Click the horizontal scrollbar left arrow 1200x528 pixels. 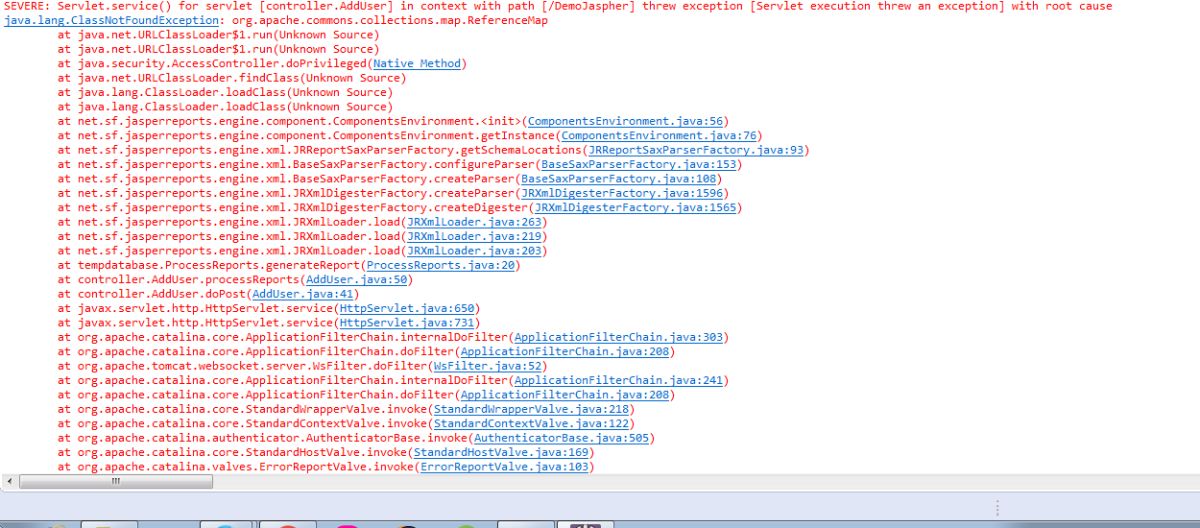tap(11, 481)
